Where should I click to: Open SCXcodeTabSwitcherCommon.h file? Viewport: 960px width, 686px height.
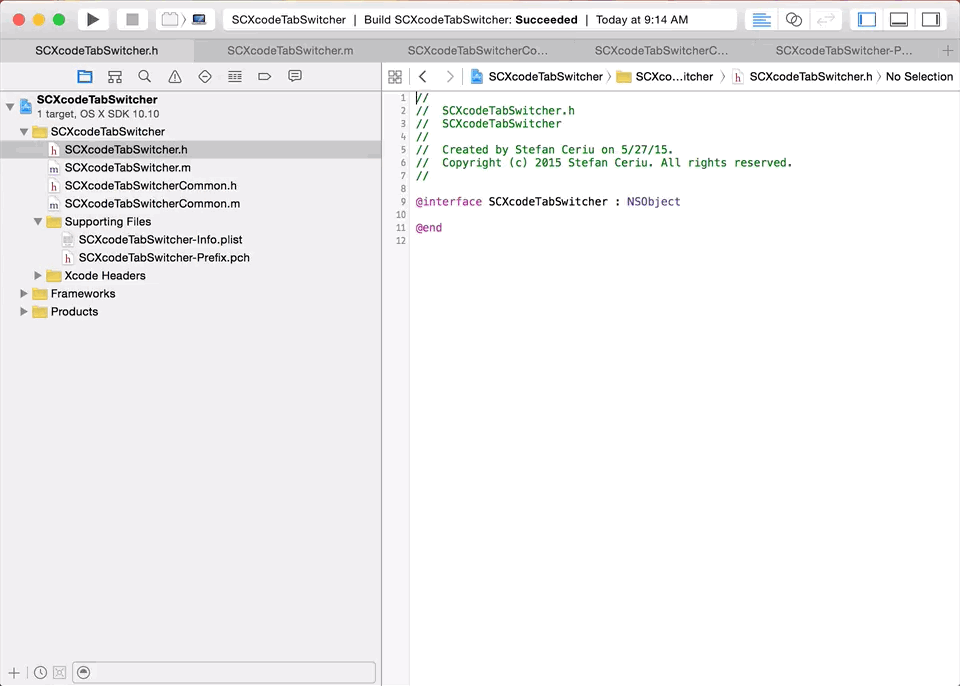[190, 186]
